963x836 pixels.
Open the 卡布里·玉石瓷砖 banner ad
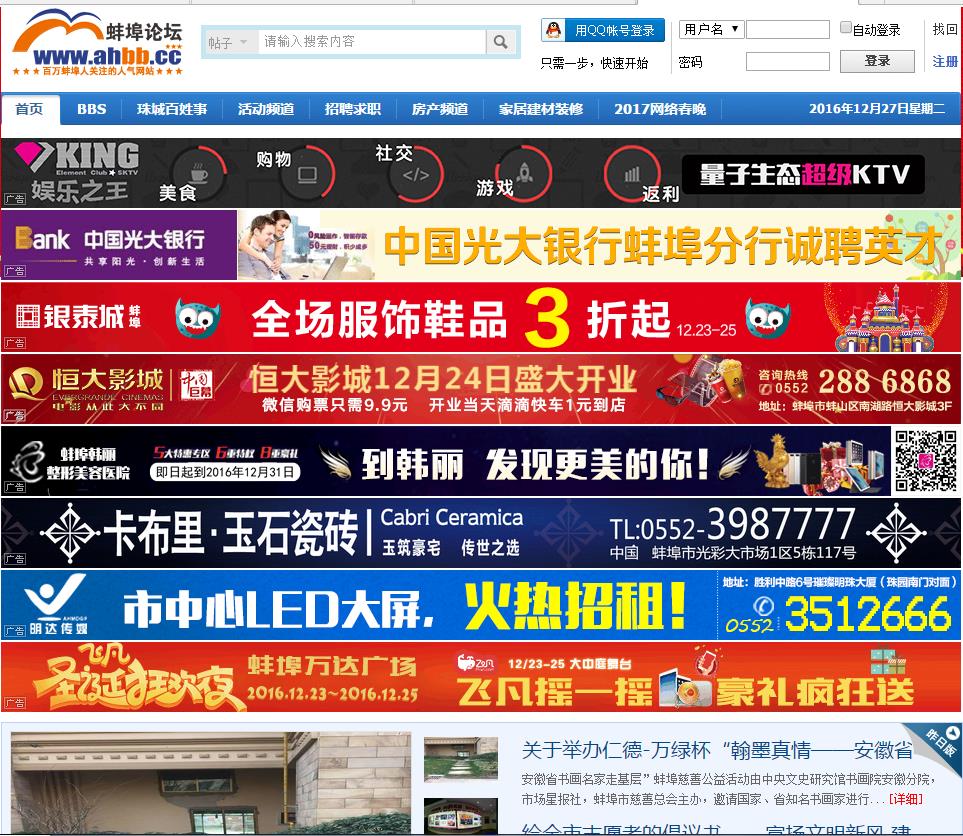[x=481, y=533]
